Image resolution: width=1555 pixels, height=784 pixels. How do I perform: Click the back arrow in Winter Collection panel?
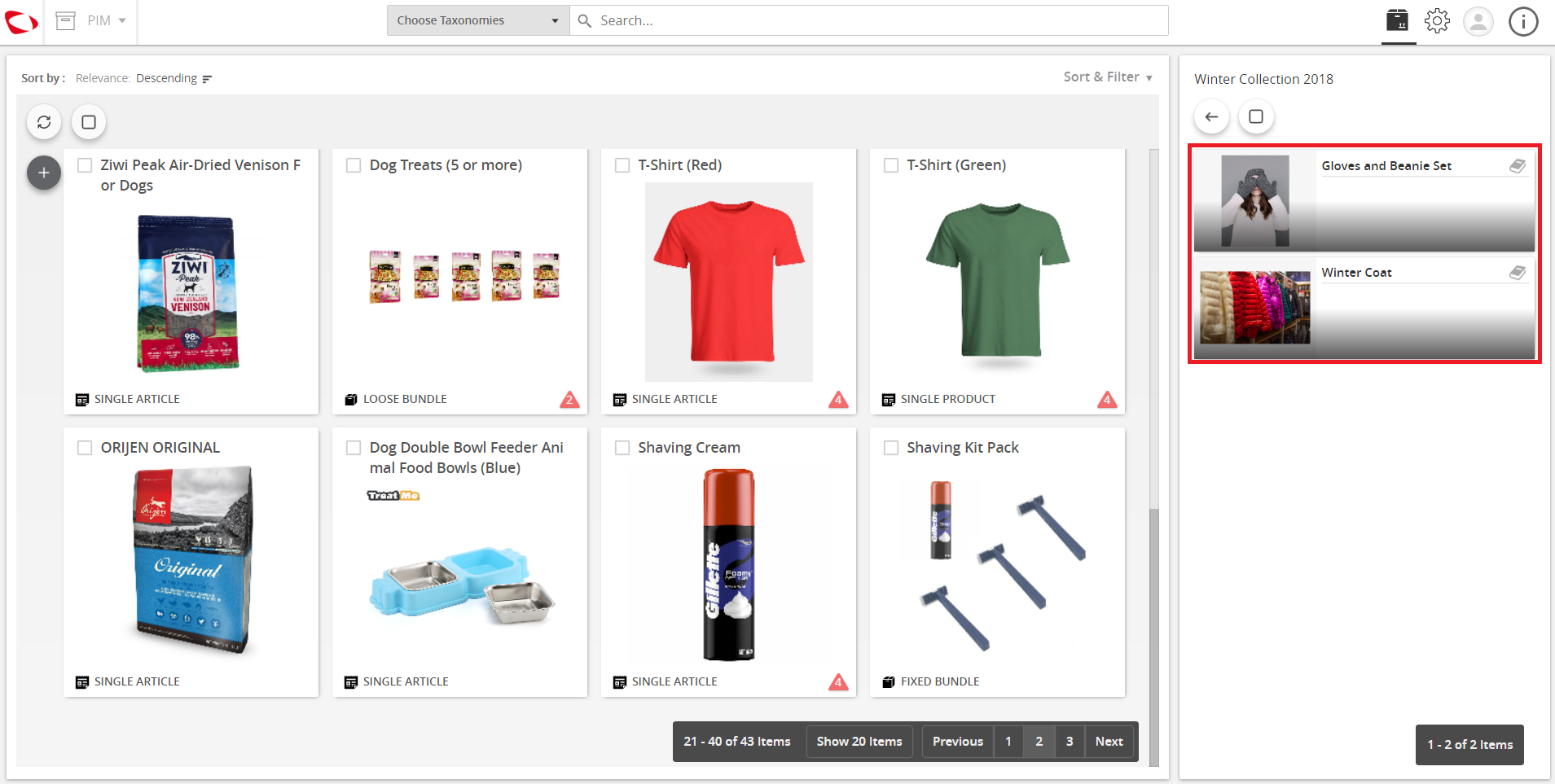(1211, 116)
